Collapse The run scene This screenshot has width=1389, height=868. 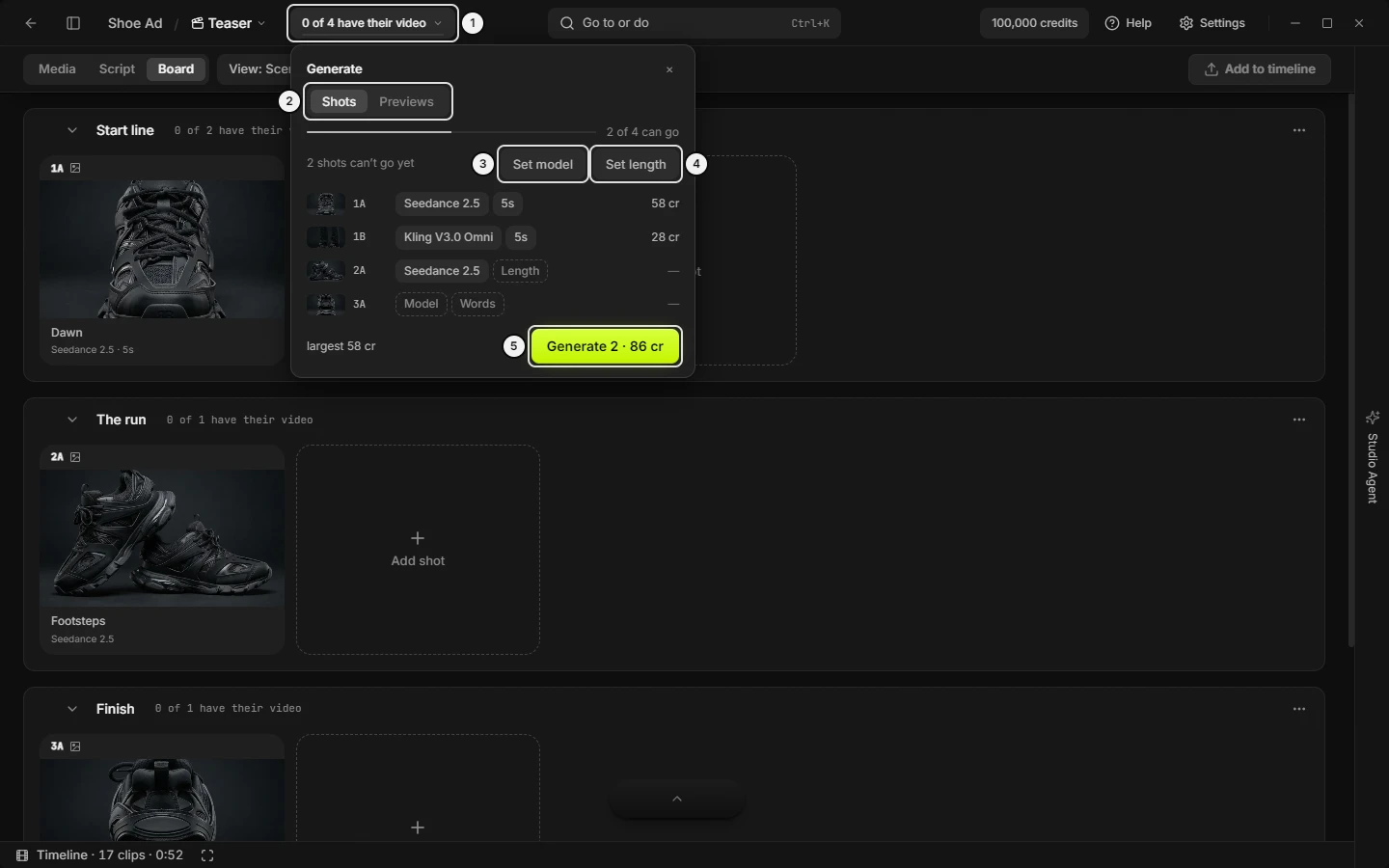point(71,420)
